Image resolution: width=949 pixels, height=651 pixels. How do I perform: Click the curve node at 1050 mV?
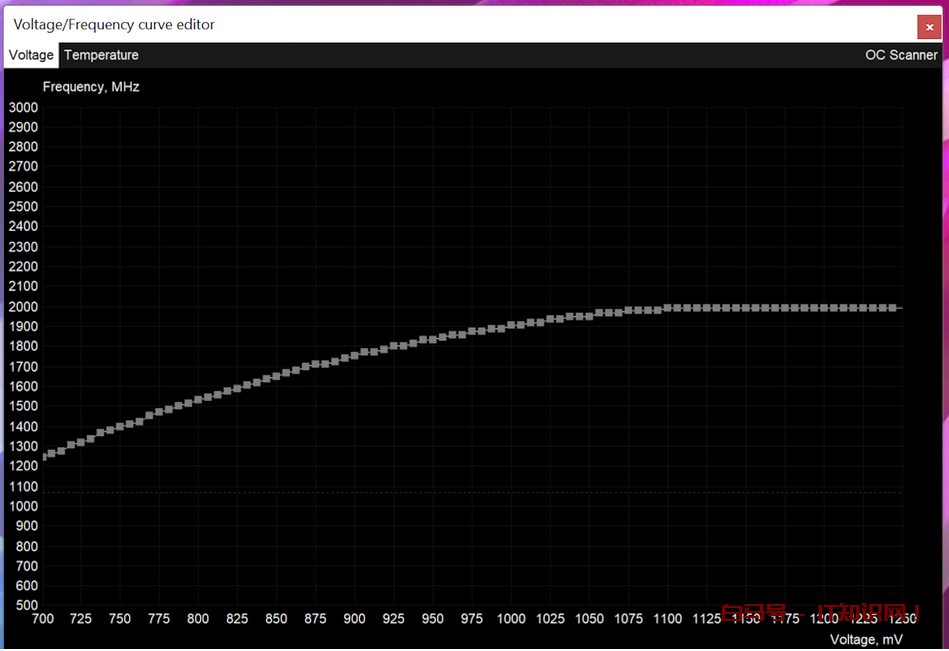click(x=589, y=316)
